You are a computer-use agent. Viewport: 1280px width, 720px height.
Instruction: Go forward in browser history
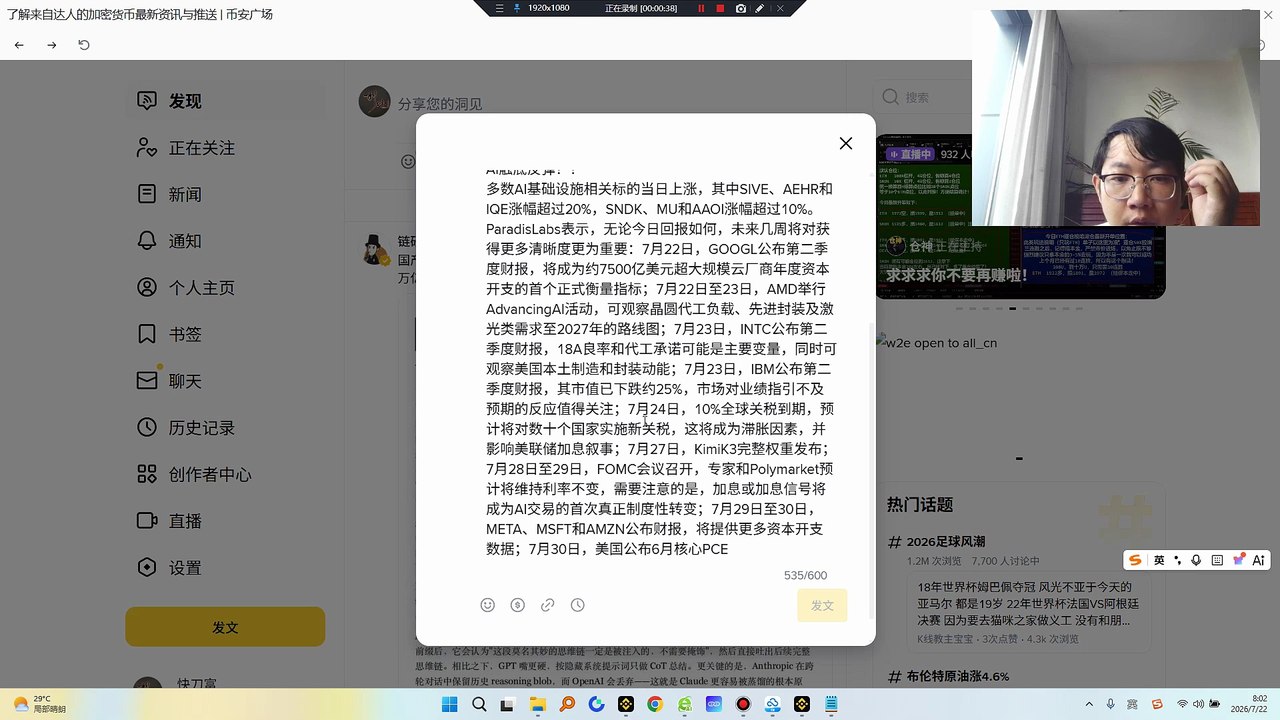[52, 45]
